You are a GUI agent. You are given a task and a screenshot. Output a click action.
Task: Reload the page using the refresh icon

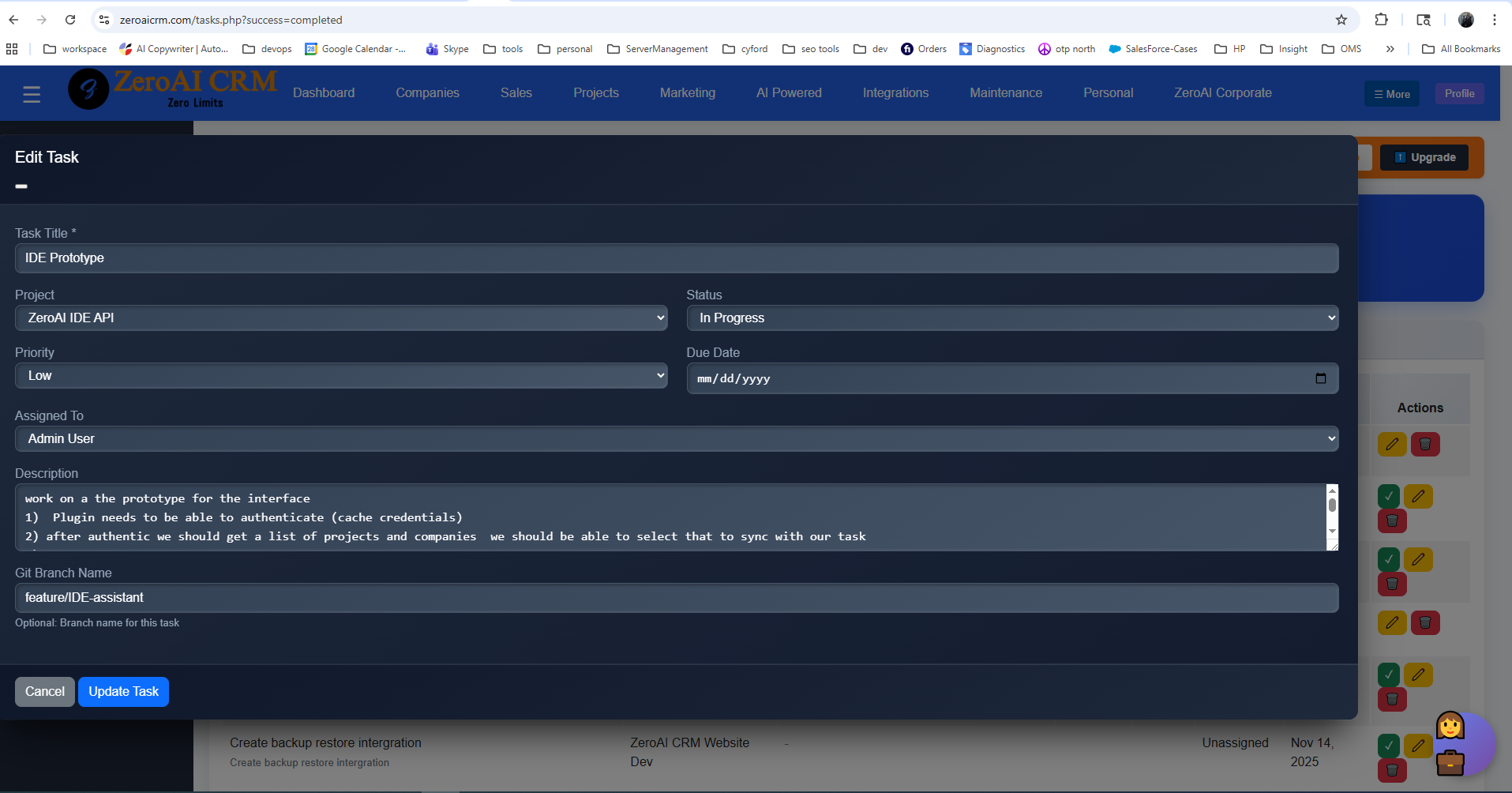70,20
